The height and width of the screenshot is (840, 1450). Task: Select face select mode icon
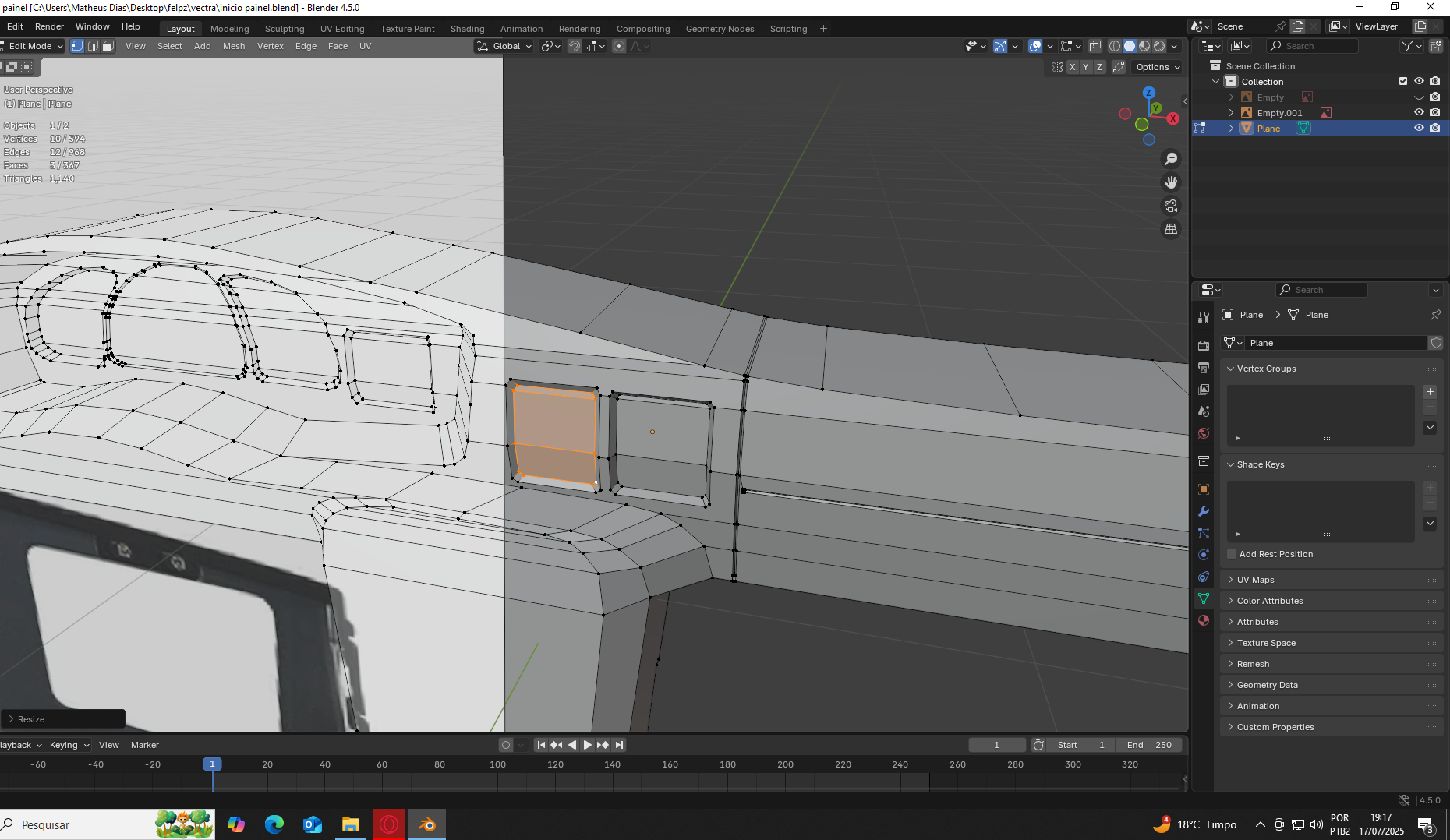[x=108, y=46]
